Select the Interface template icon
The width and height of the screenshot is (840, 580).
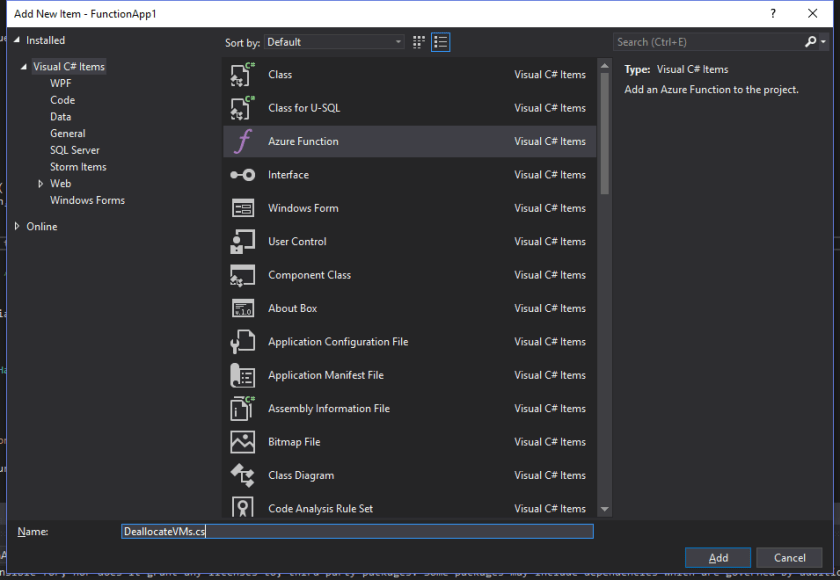click(x=243, y=175)
